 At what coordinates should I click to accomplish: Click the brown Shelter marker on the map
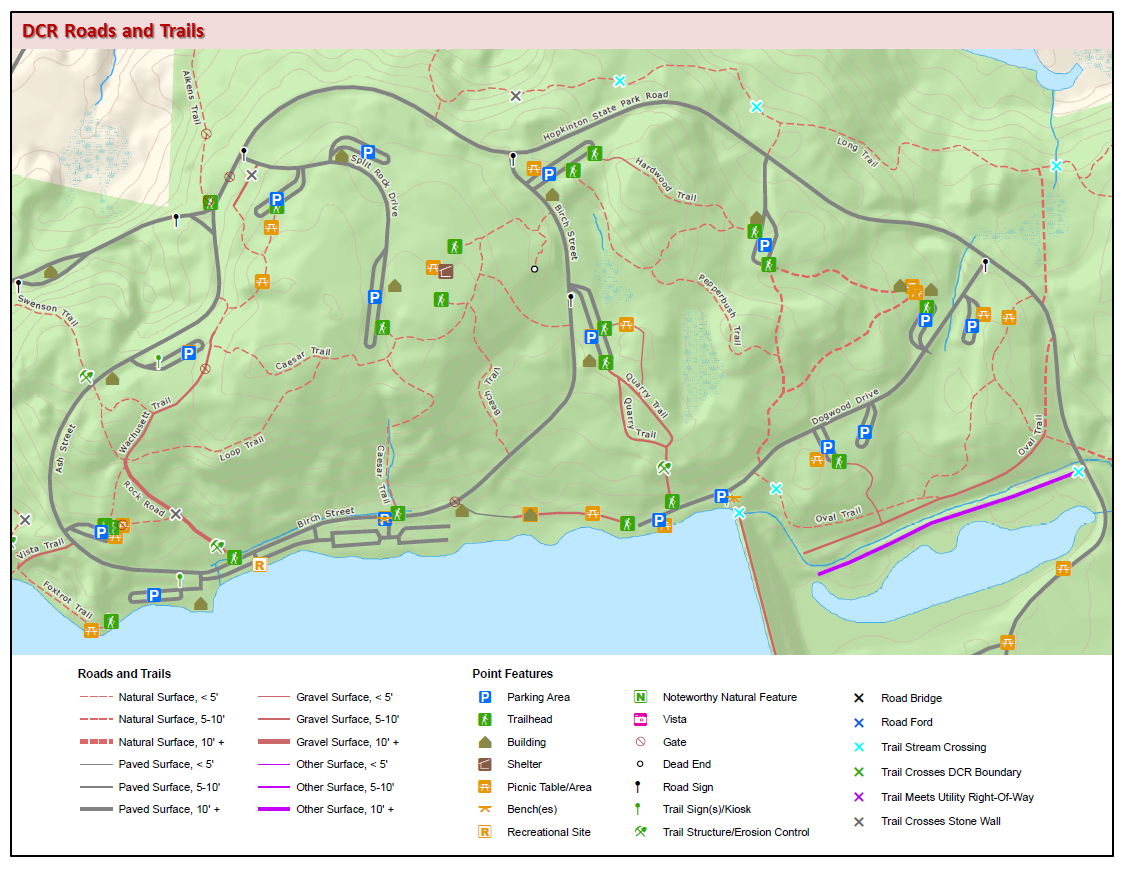[x=446, y=271]
